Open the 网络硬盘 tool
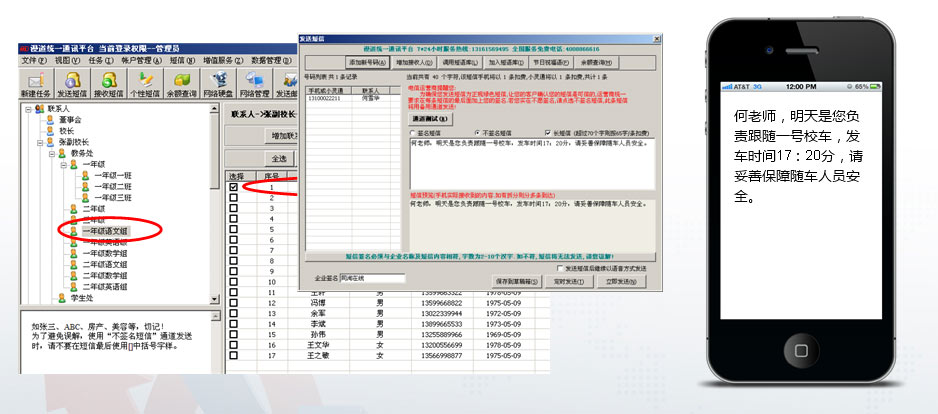938x414 pixels. click(x=218, y=84)
